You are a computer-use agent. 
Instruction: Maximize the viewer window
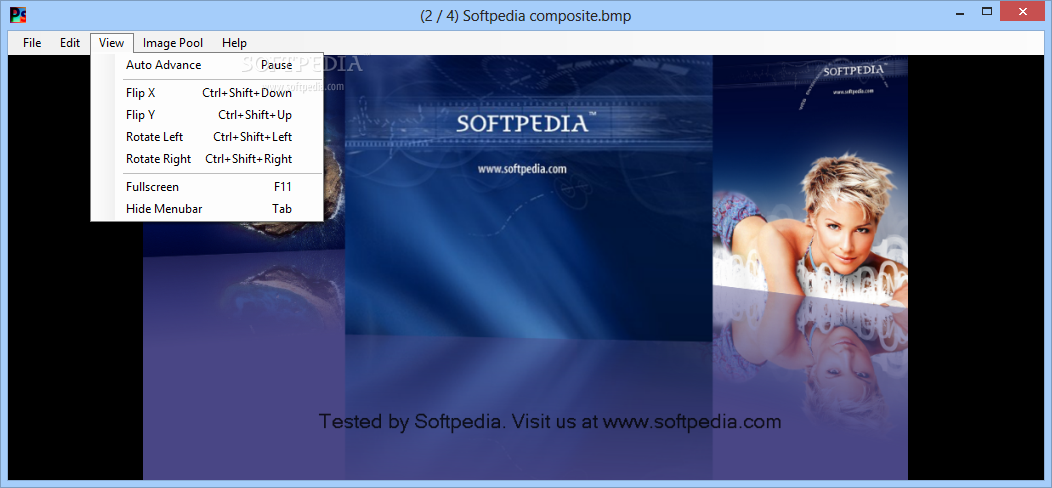(986, 11)
